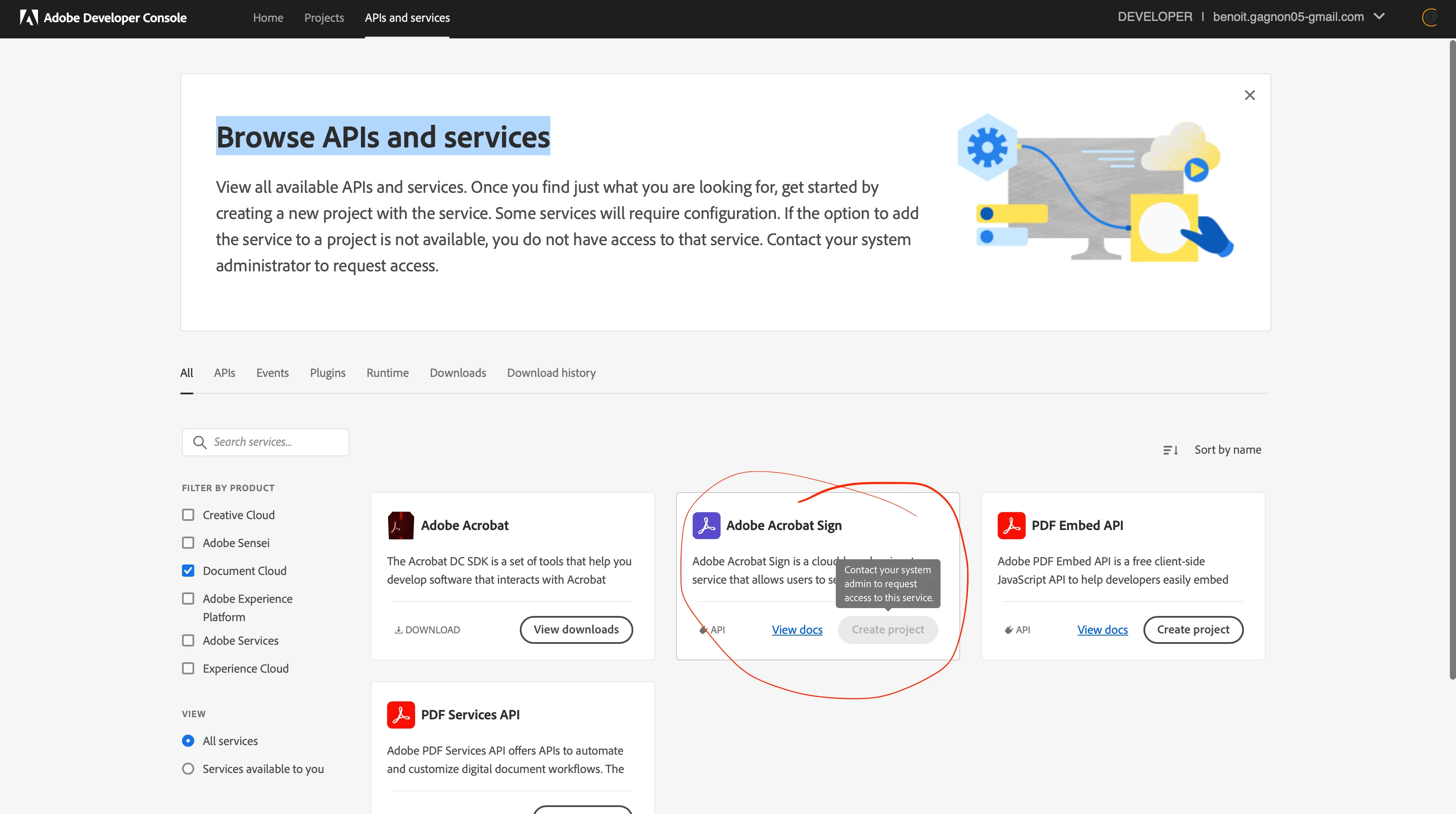
Task: Select Services available to you radio
Action: 188,769
